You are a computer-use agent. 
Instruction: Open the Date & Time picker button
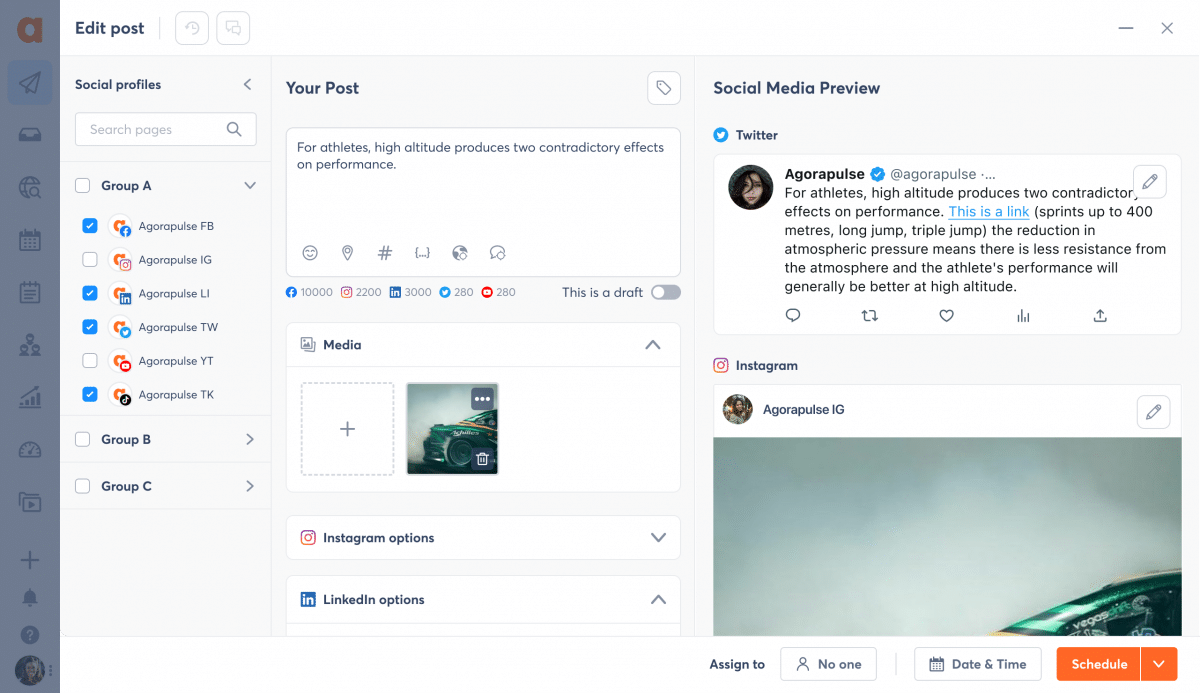[978, 664]
